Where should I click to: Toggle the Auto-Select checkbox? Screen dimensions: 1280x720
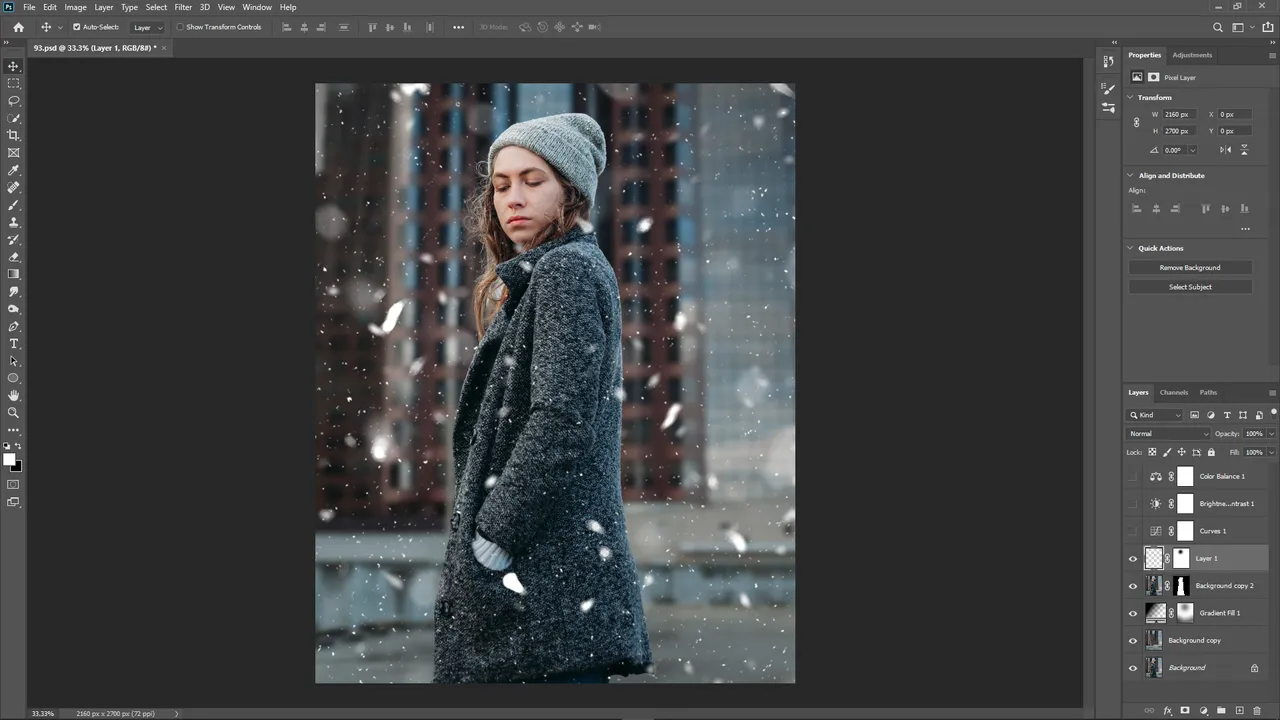click(x=76, y=27)
